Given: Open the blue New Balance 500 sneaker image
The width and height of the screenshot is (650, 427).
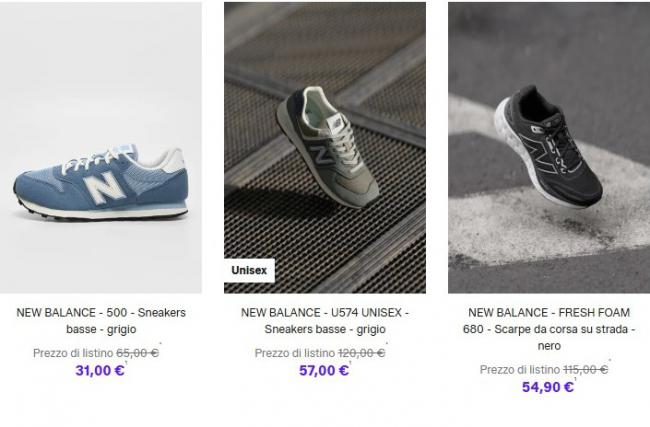Looking at the screenshot, I should coord(101,148).
